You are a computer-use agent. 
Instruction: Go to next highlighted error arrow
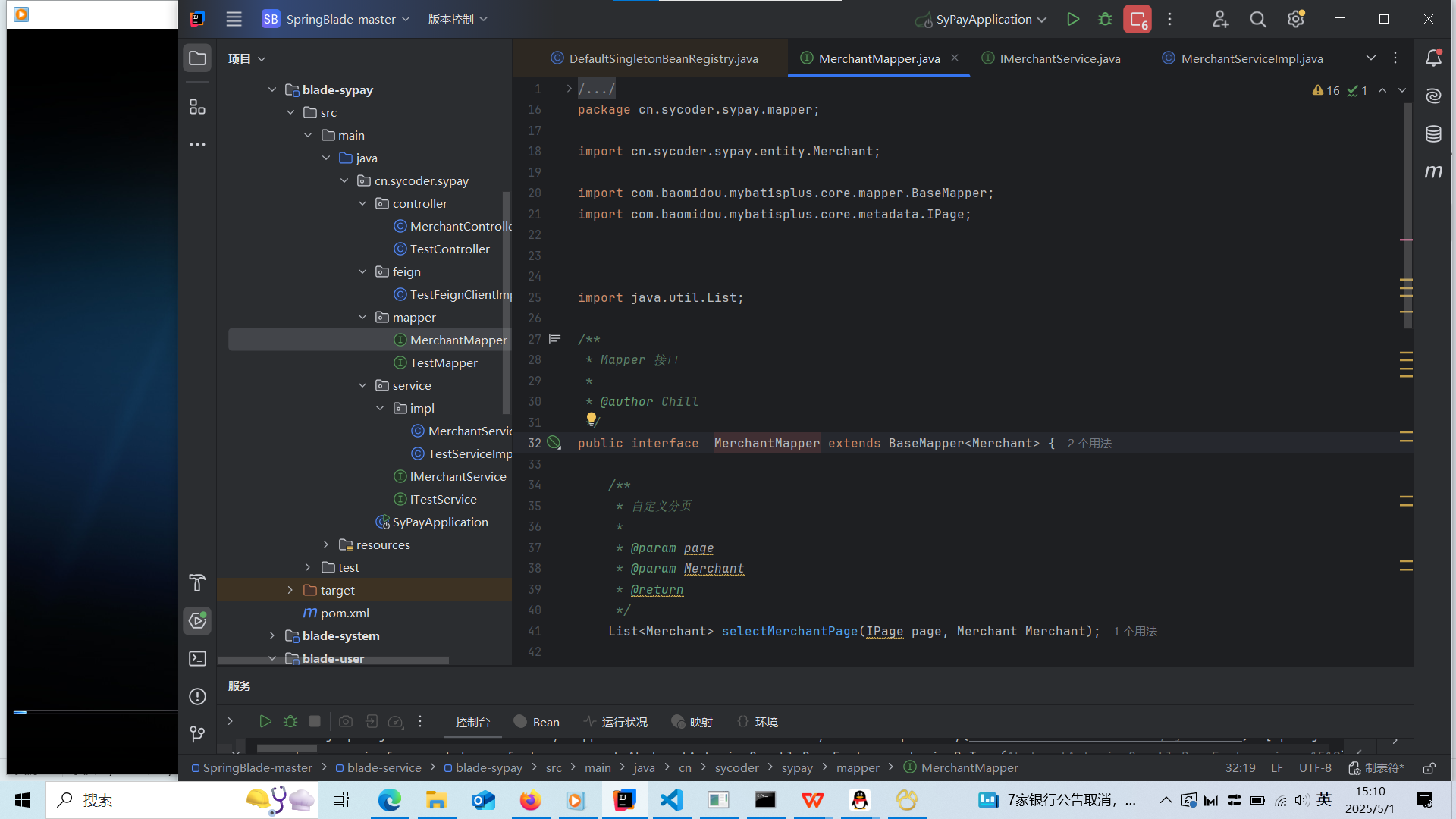click(1402, 90)
